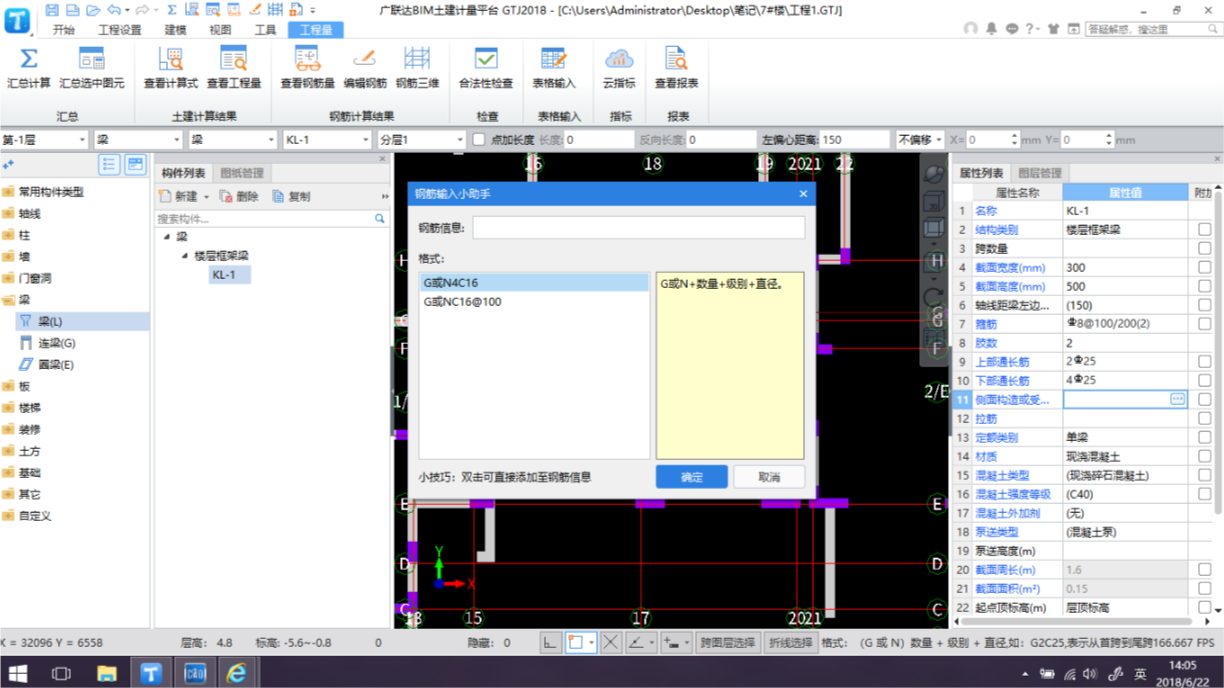Open GTJ app icon in Windows taskbar
Viewport: 1224px width, 688px height.
click(151, 672)
